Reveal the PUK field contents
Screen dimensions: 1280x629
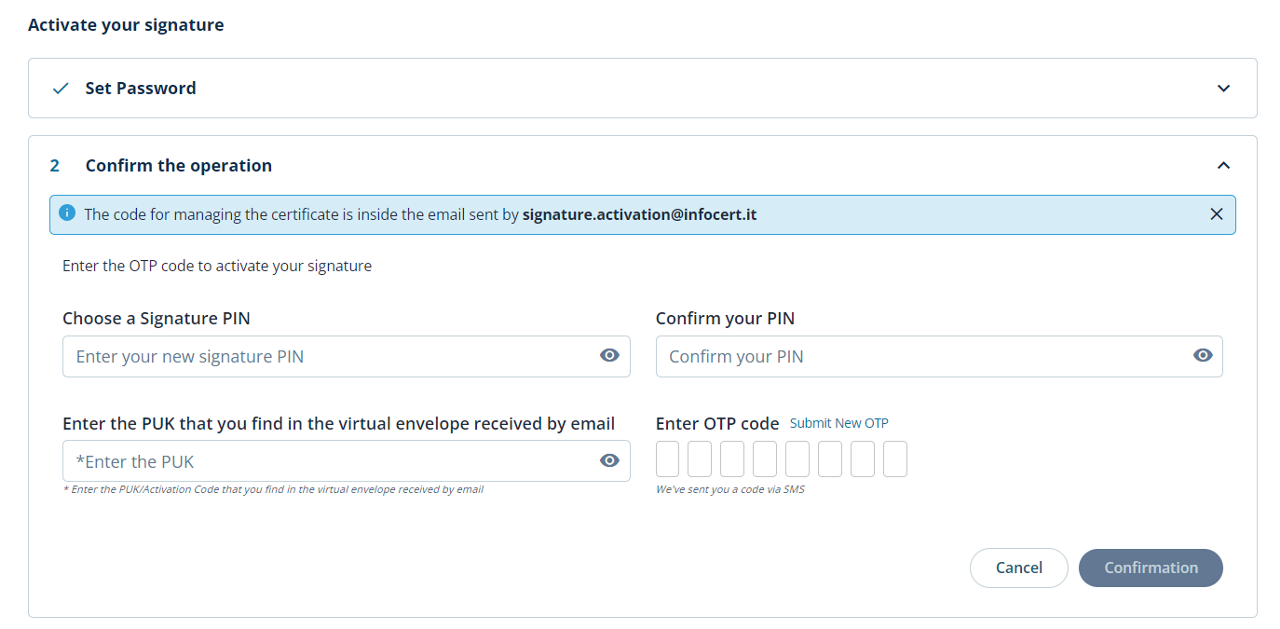pos(609,461)
